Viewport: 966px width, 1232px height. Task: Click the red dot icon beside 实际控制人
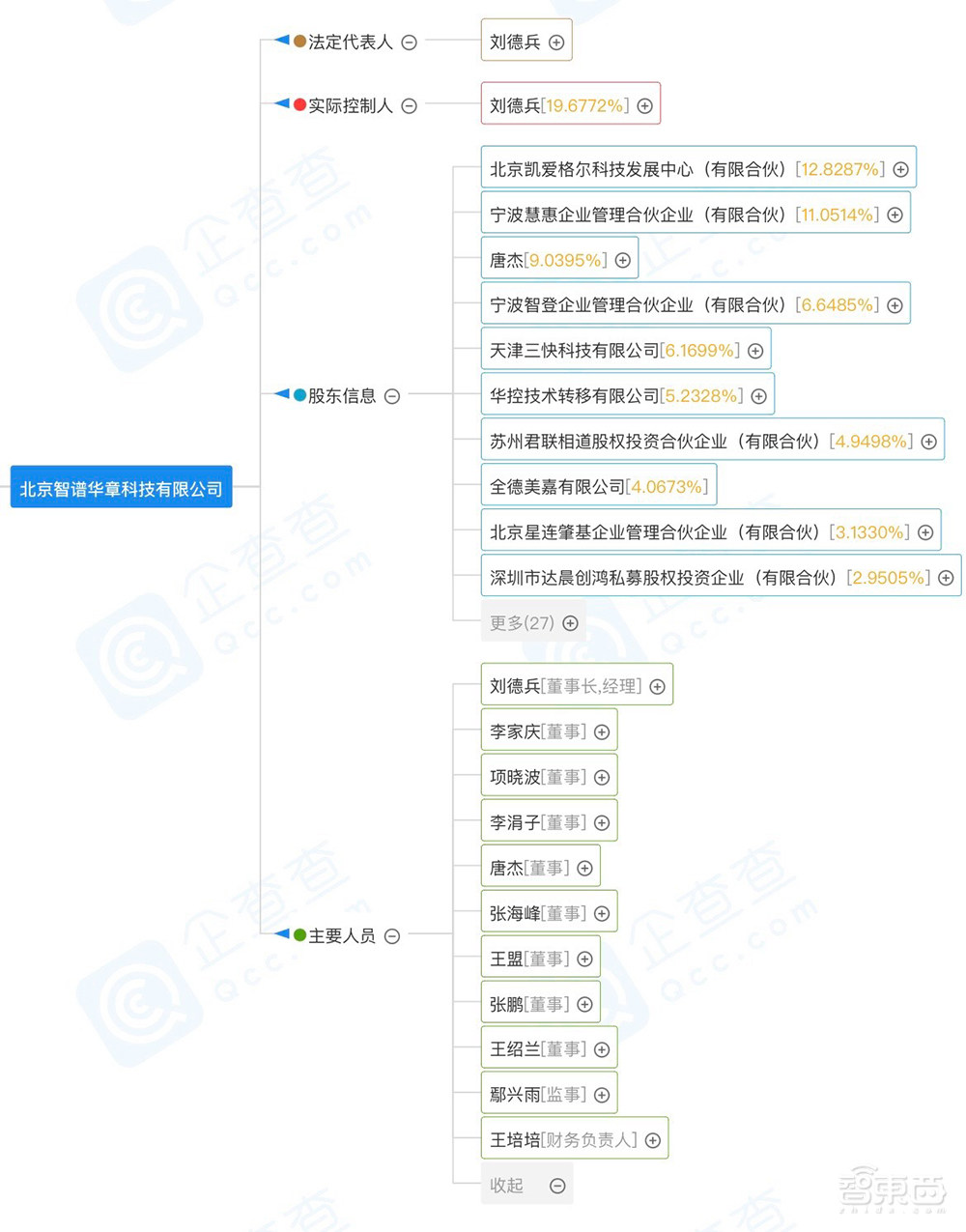(x=298, y=104)
